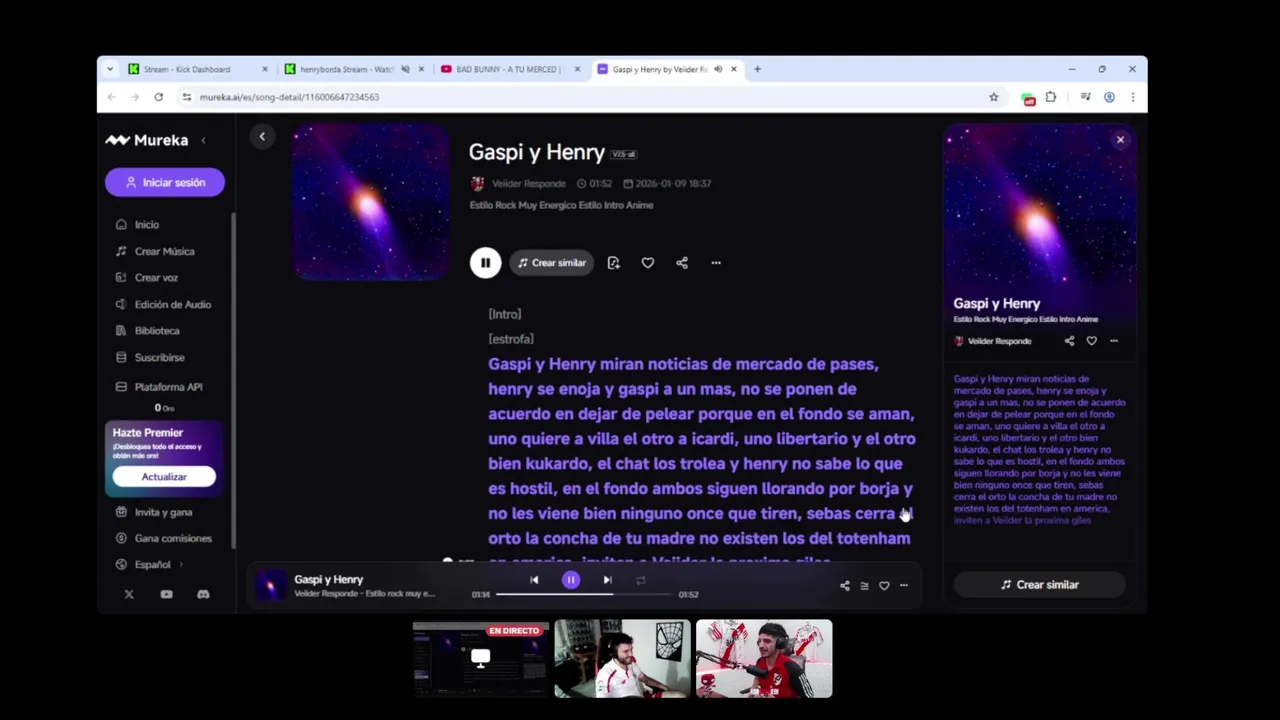1280x720 pixels.
Task: Open Iniciar sesión button
Action: click(x=165, y=182)
